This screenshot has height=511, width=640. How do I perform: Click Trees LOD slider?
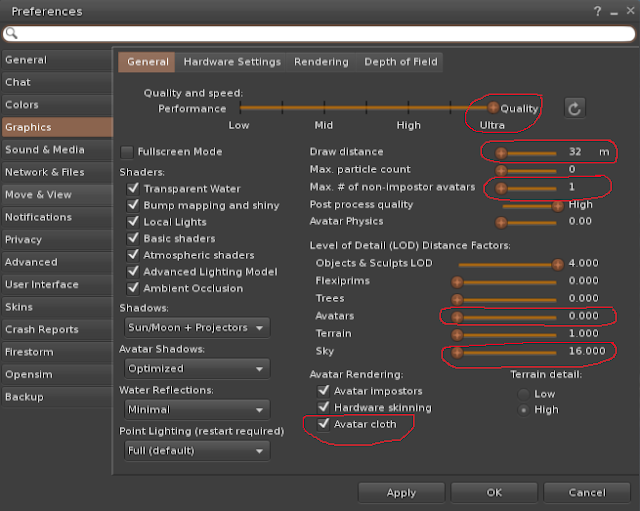click(504, 300)
